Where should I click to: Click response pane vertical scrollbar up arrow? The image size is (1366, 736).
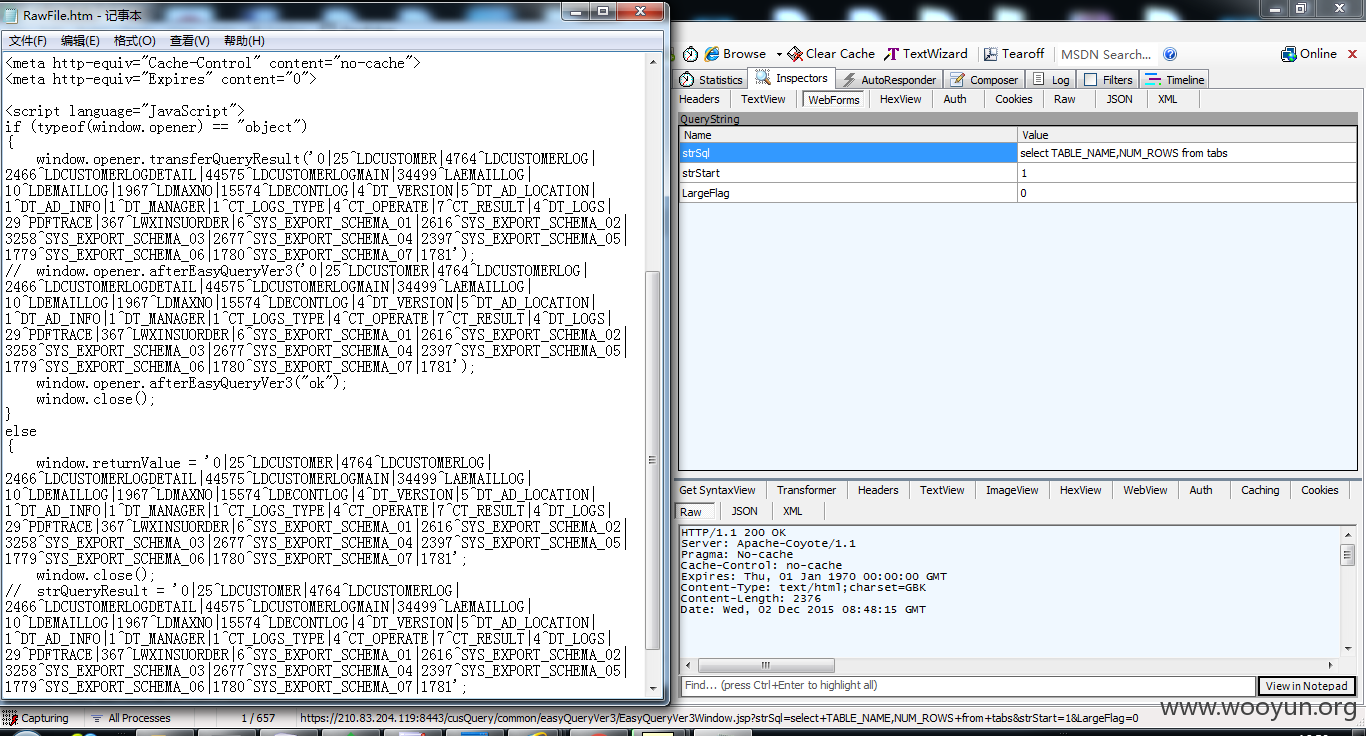1347,533
